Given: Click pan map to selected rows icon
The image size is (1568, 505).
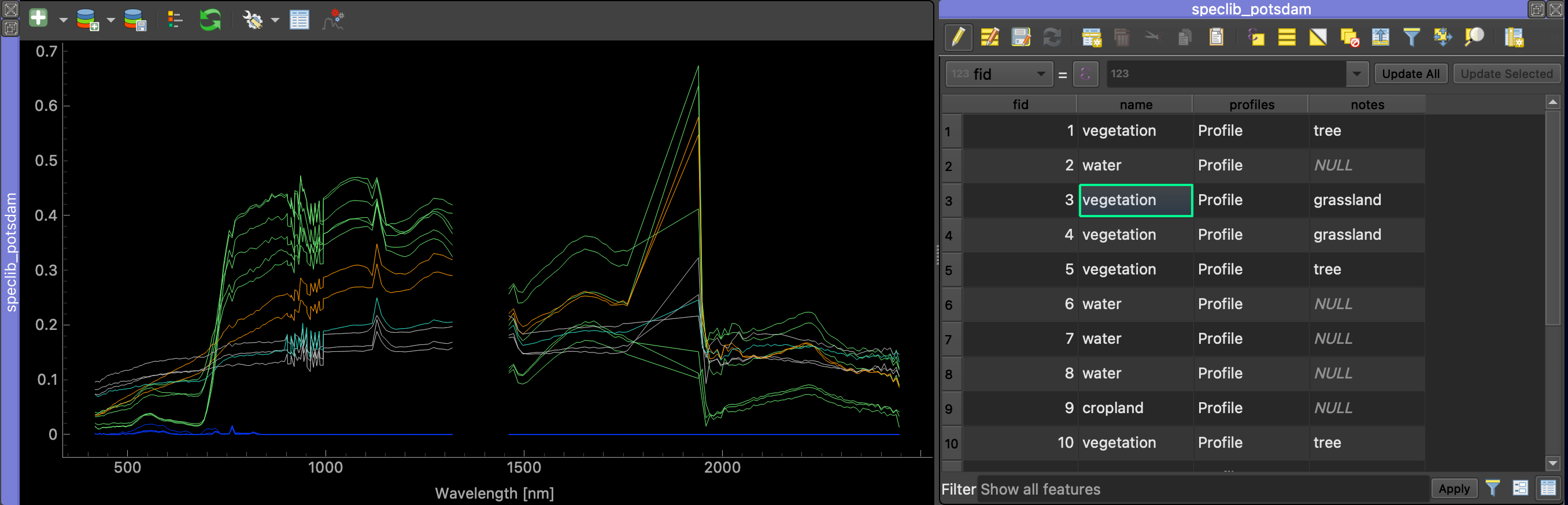Looking at the screenshot, I should coord(1443,37).
